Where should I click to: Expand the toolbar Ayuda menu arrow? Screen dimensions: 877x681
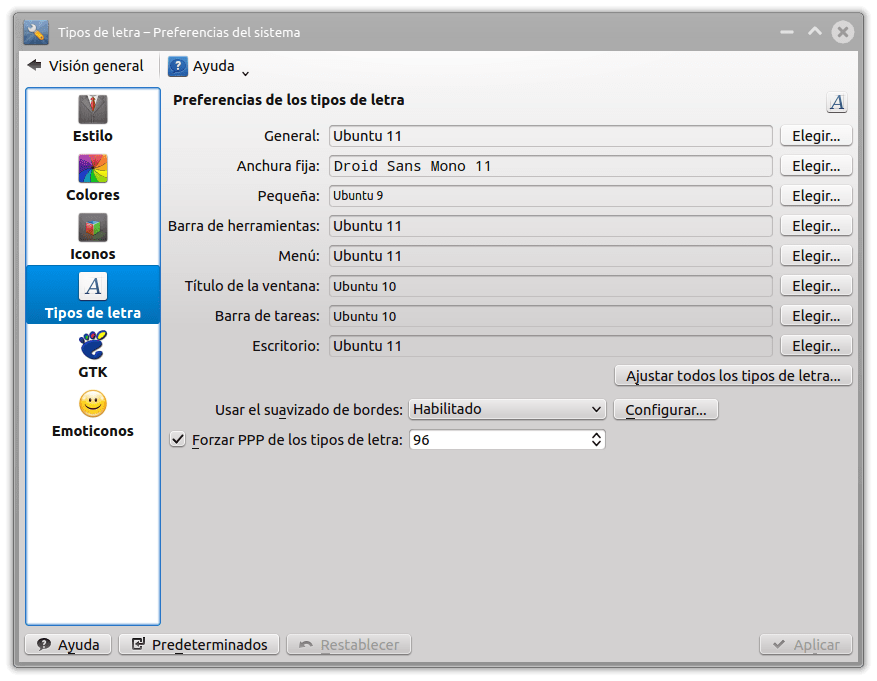pos(246,71)
